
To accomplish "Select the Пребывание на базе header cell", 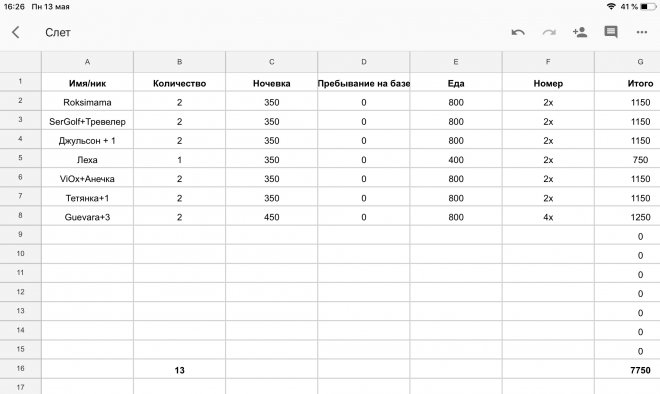I will 364,83.
